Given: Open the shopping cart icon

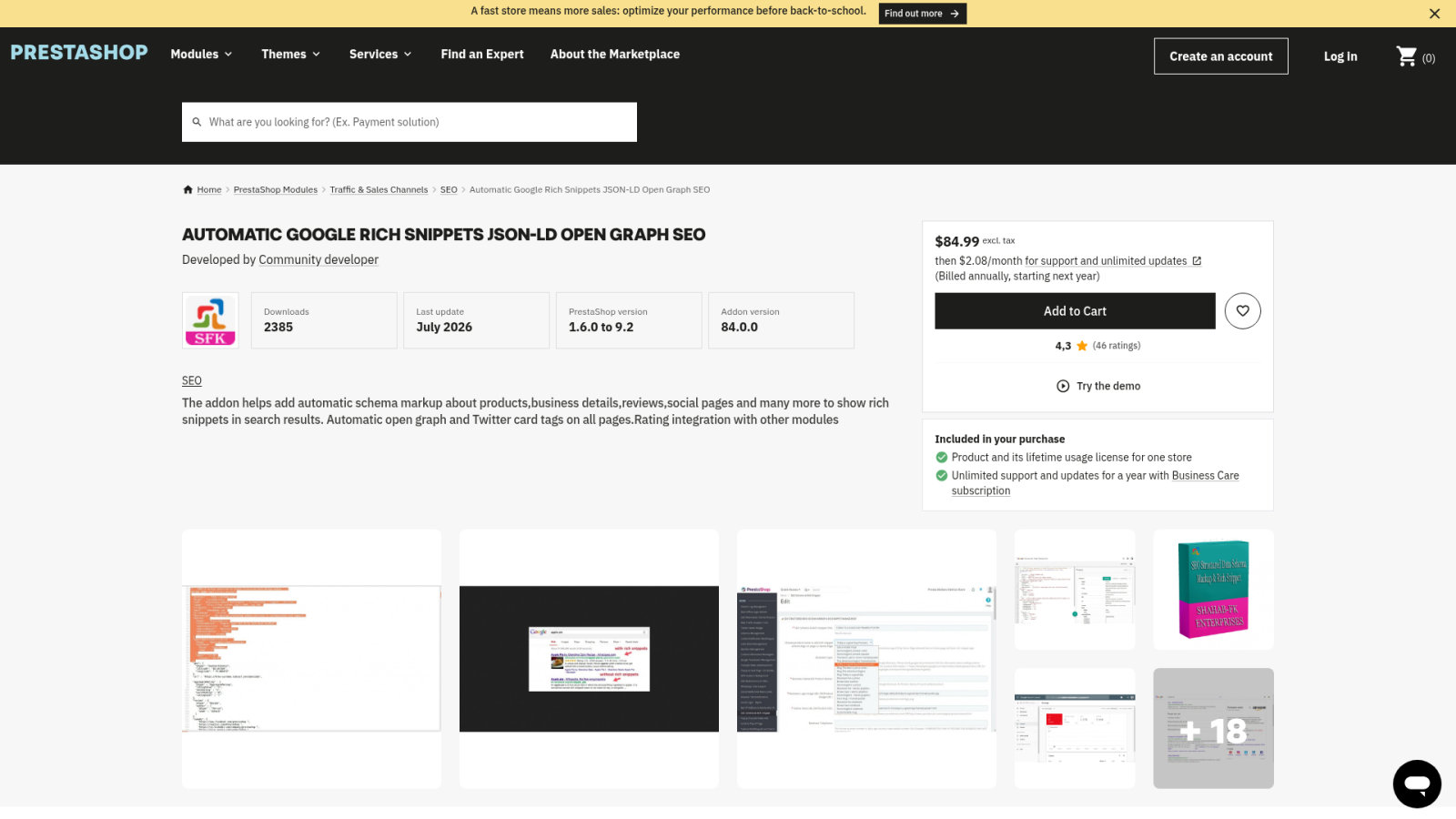Looking at the screenshot, I should pyautogui.click(x=1407, y=56).
